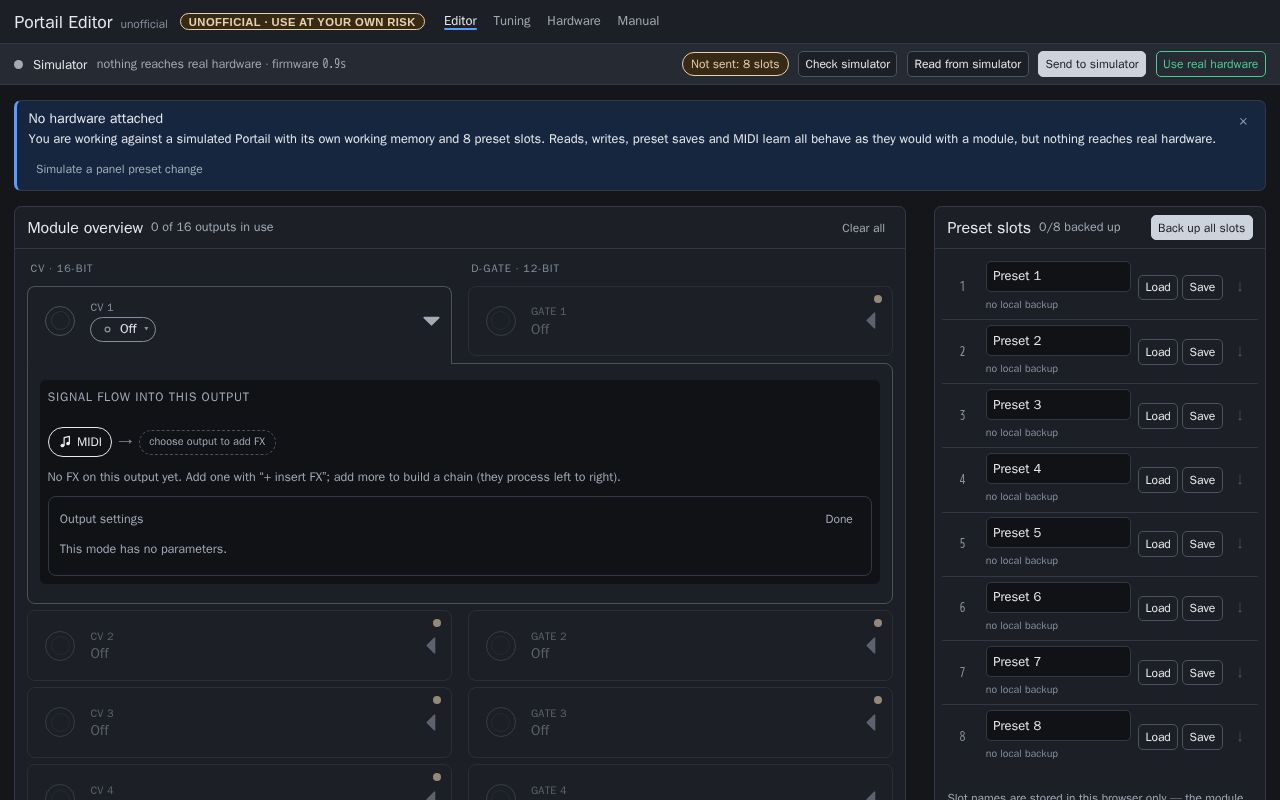Click the Preset 2 name field
The width and height of the screenshot is (1280, 800).
pyautogui.click(x=1058, y=341)
